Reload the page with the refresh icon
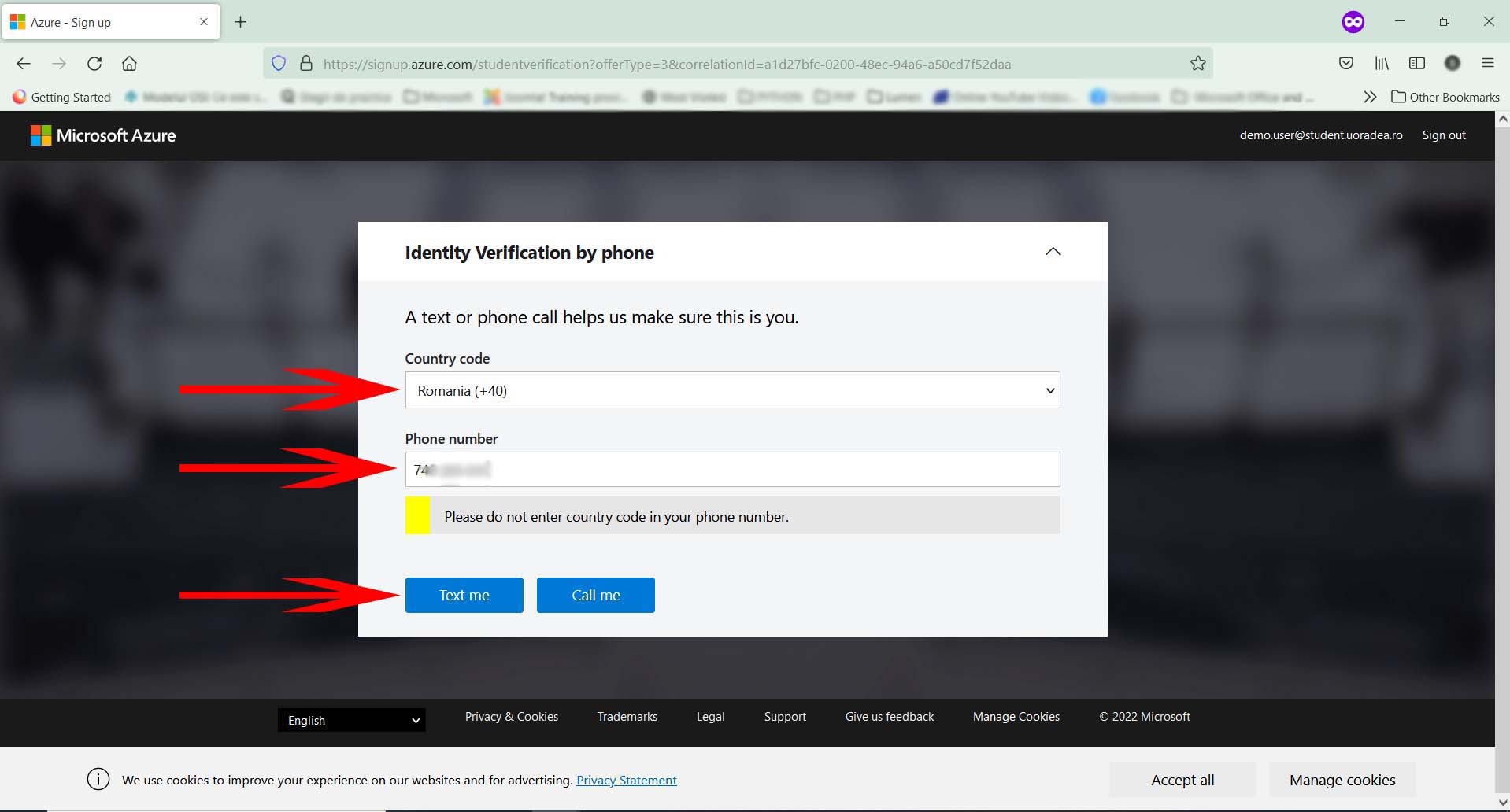 (94, 64)
